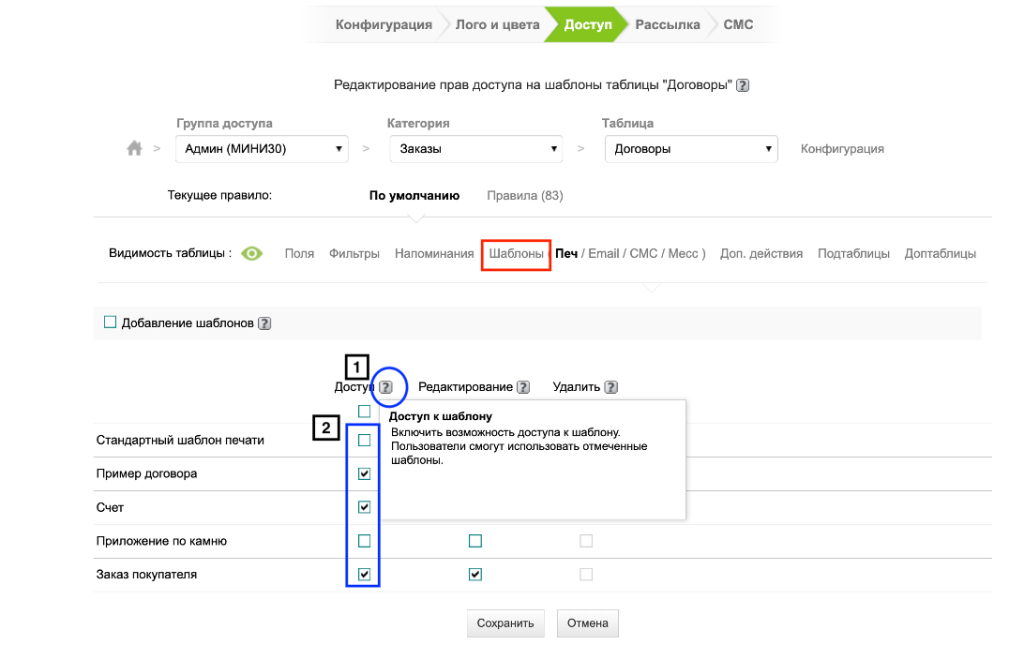Enable the Добавление шаблонов checkbox
Screen dimensions: 1024x645
tap(111, 322)
